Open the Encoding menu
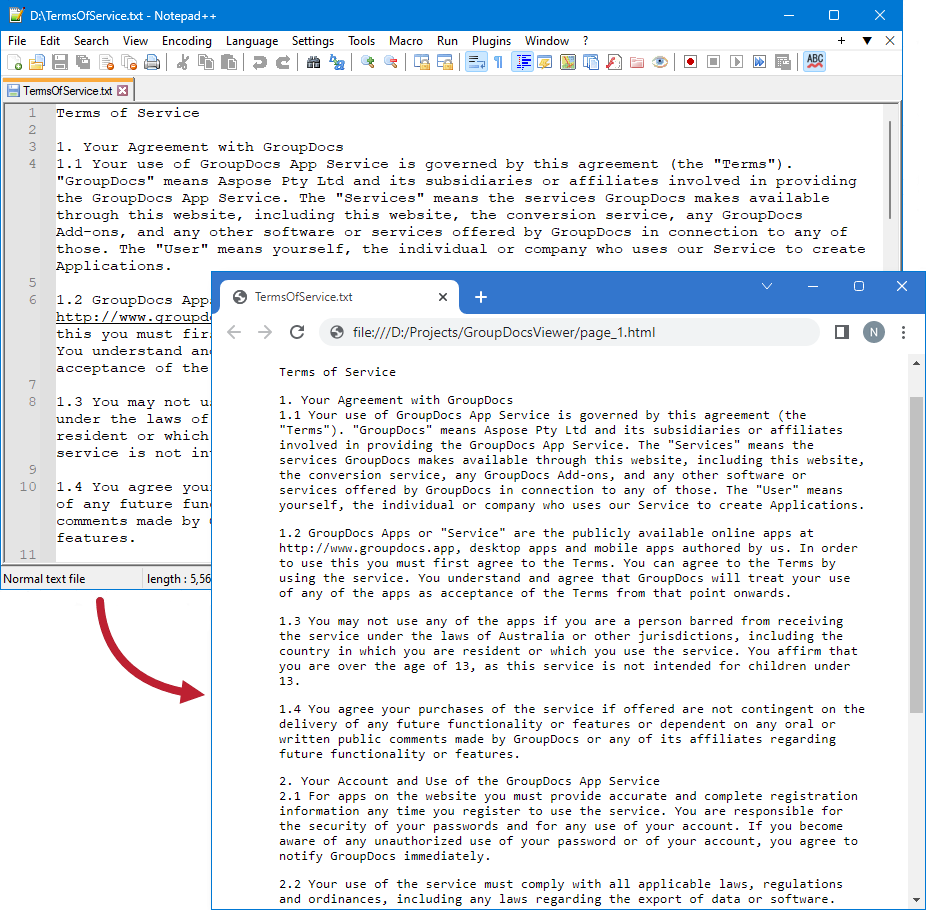This screenshot has width=926, height=910. [186, 41]
